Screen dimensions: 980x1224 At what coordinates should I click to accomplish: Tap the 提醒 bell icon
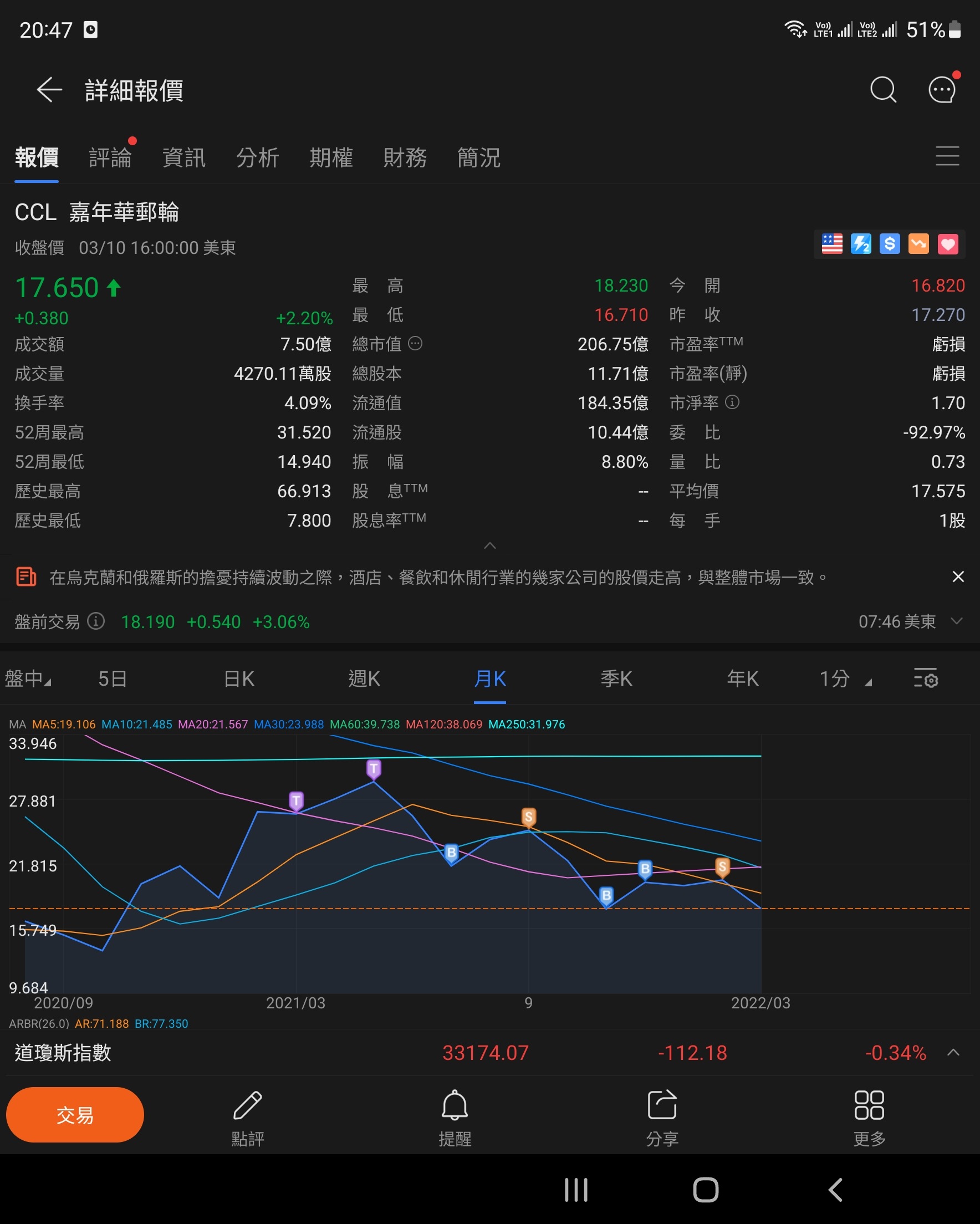[455, 1105]
